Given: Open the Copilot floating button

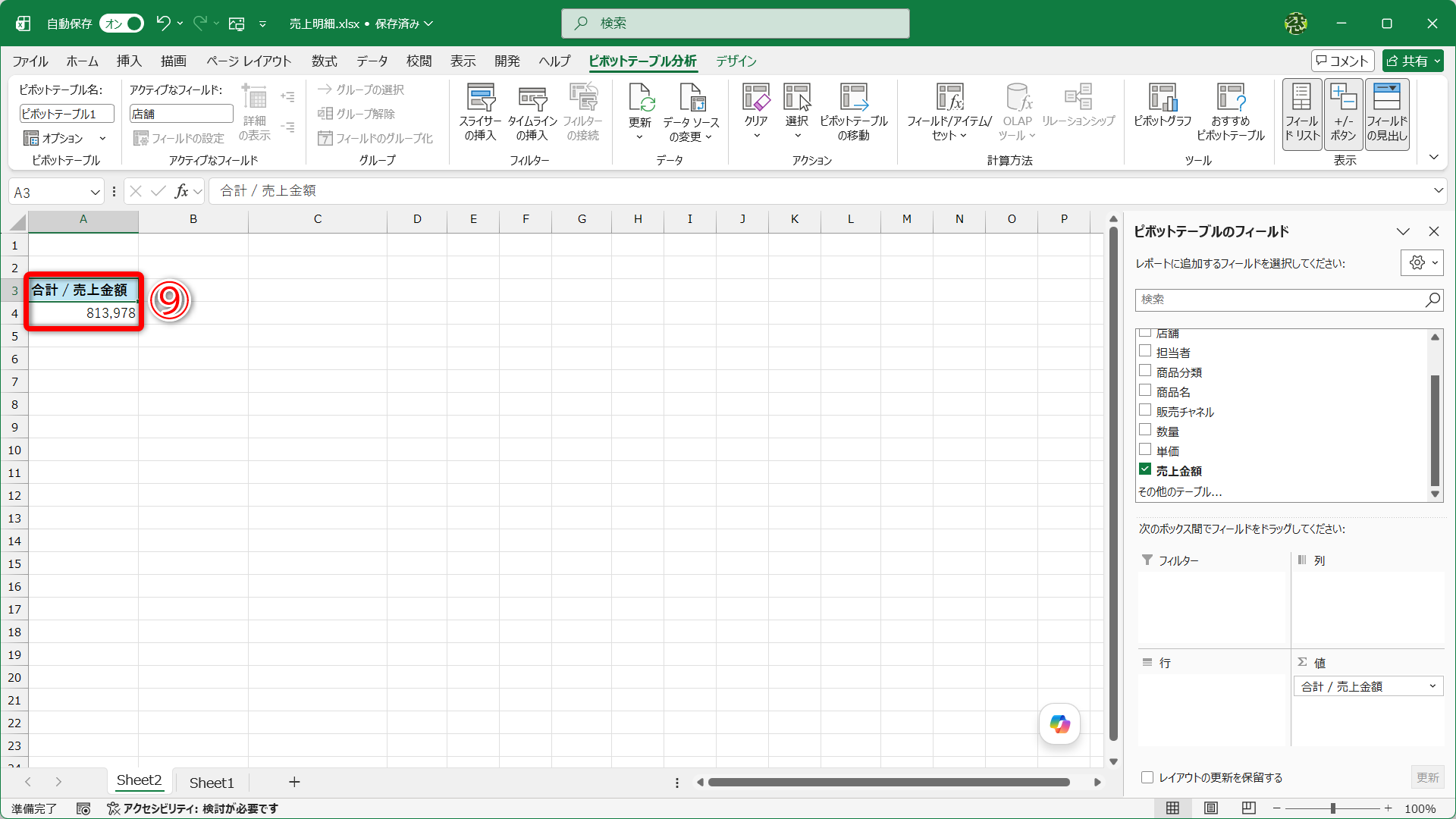Looking at the screenshot, I should (1059, 724).
